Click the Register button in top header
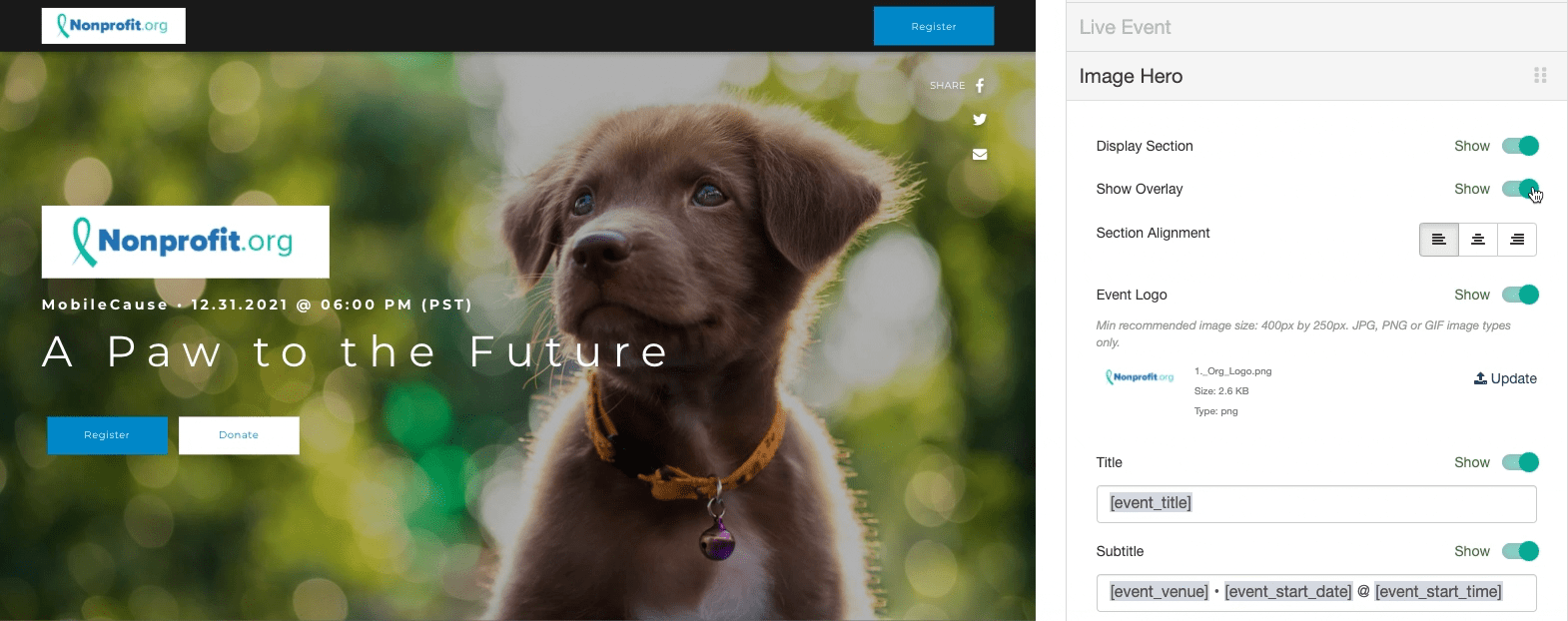This screenshot has width=1568, height=621. pyautogui.click(x=934, y=26)
